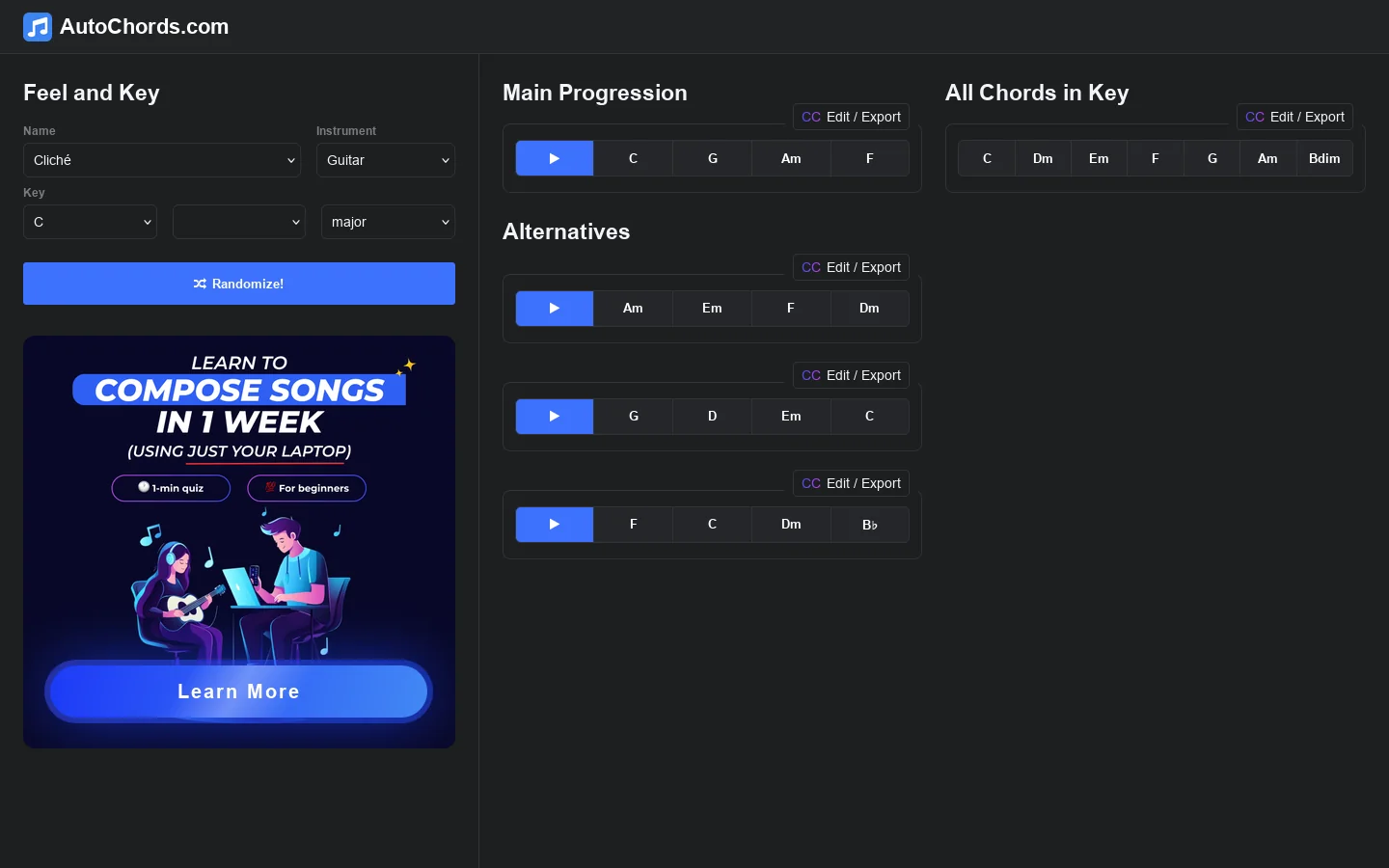Select the Am chord in Main Progression

coord(791,158)
